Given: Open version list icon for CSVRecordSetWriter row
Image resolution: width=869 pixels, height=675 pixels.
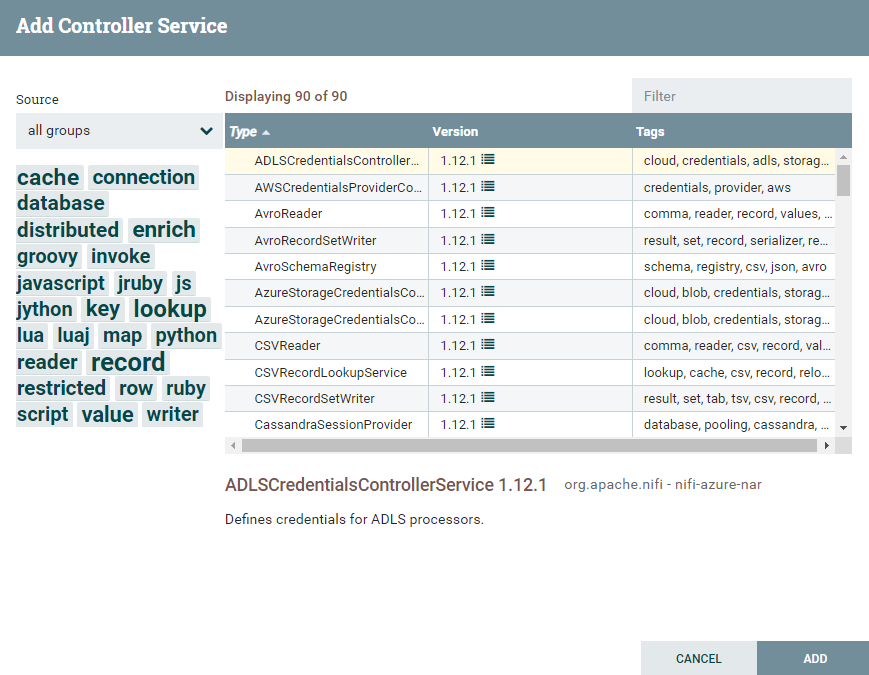Looking at the screenshot, I should [488, 397].
